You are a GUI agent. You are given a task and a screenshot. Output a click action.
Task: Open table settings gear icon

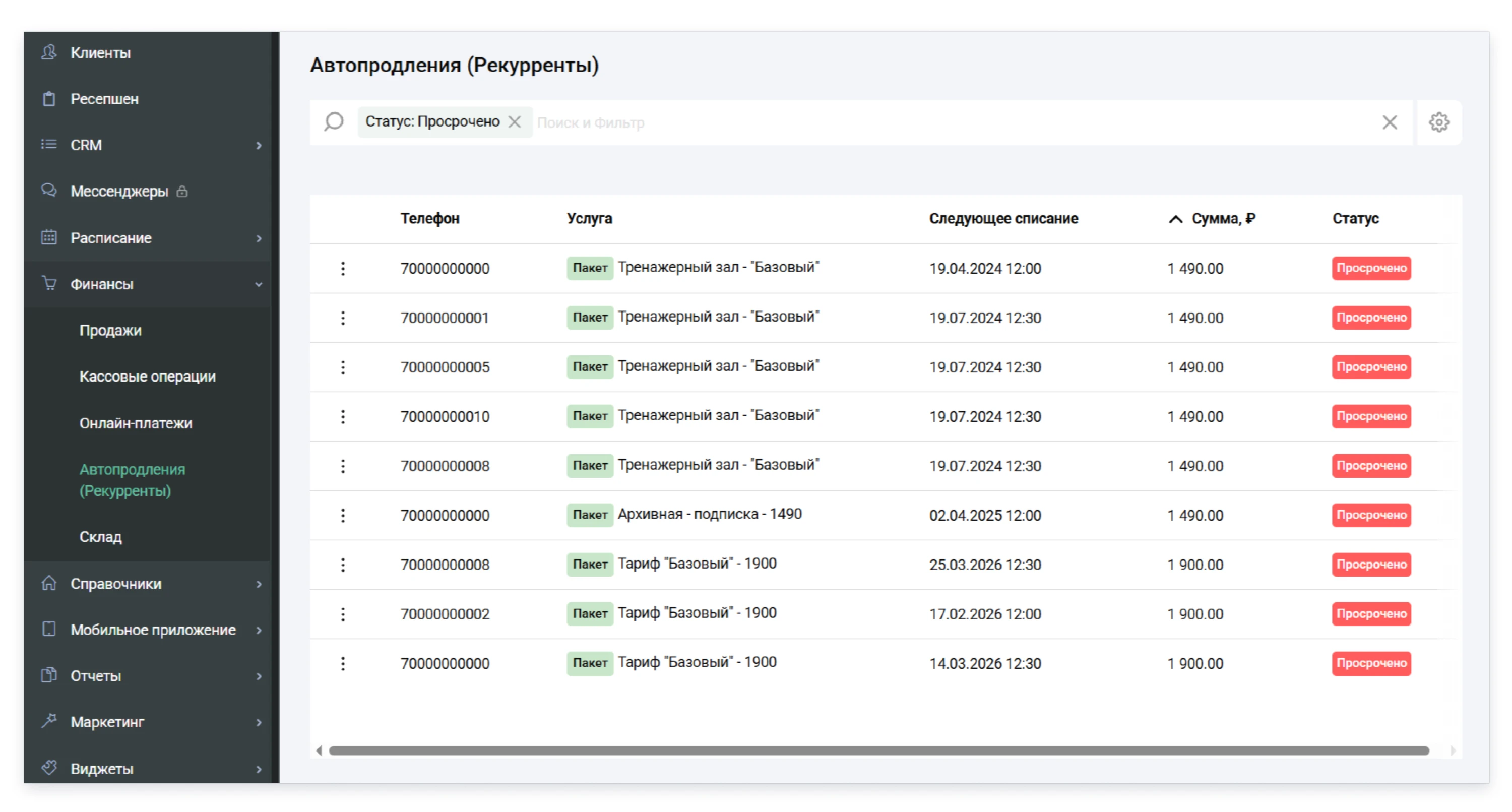1438,122
